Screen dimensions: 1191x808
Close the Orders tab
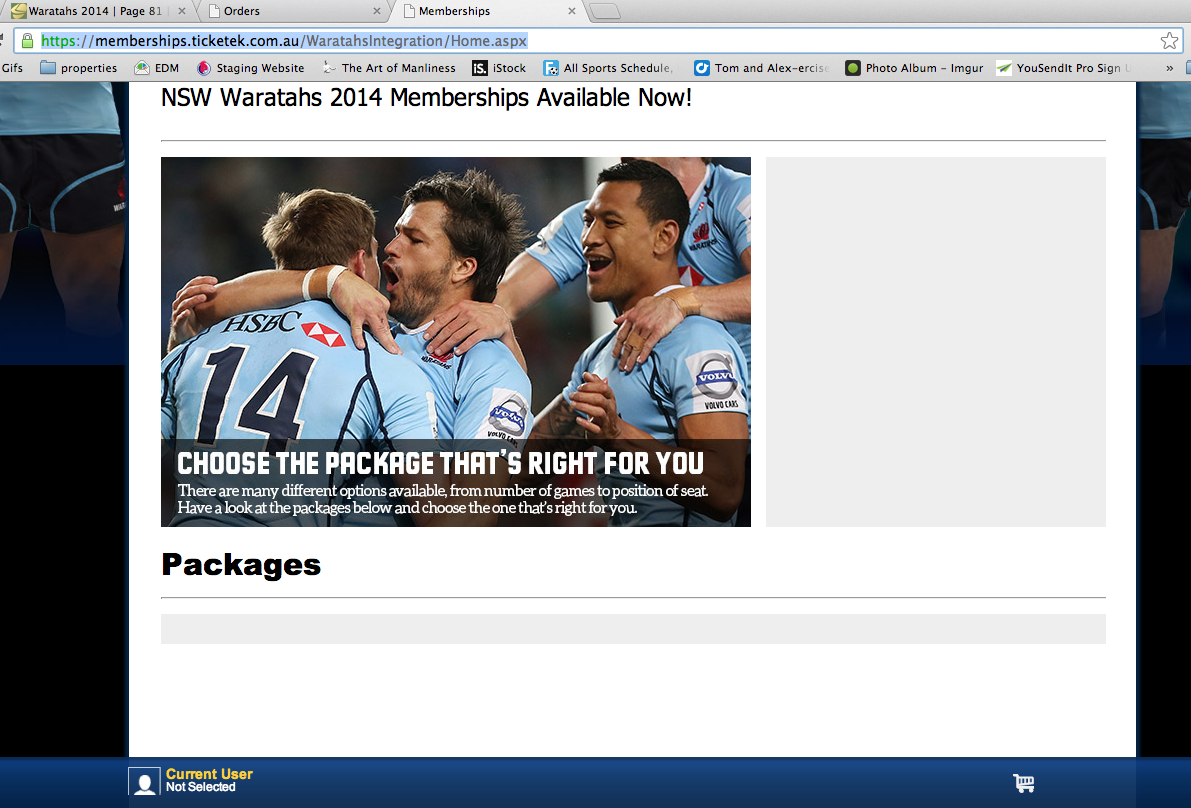click(x=377, y=11)
